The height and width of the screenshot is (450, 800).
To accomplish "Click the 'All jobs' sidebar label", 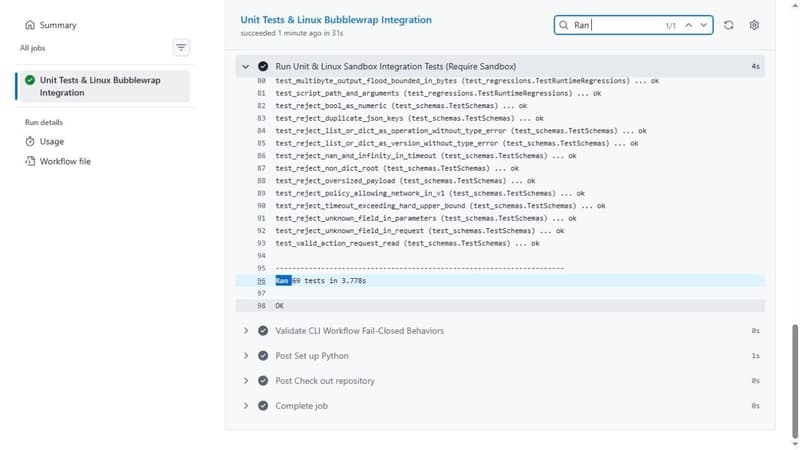I will (x=33, y=48).
